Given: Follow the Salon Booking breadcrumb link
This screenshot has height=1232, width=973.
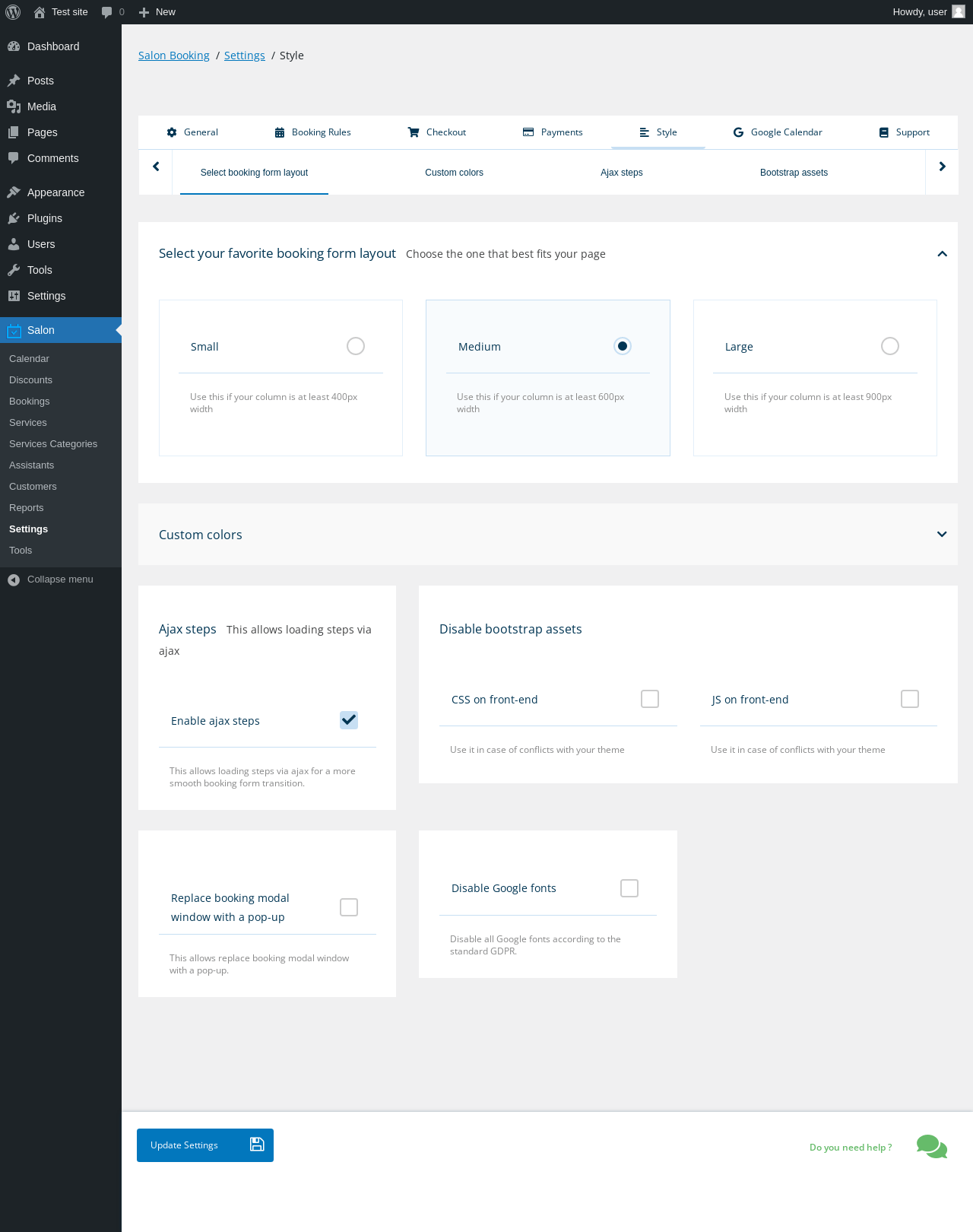Looking at the screenshot, I should 174,56.
